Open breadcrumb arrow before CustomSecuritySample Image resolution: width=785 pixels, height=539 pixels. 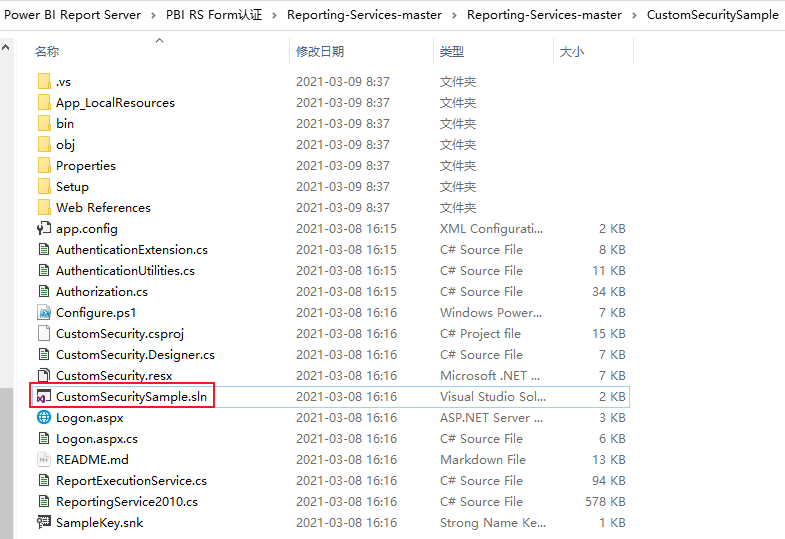(634, 16)
